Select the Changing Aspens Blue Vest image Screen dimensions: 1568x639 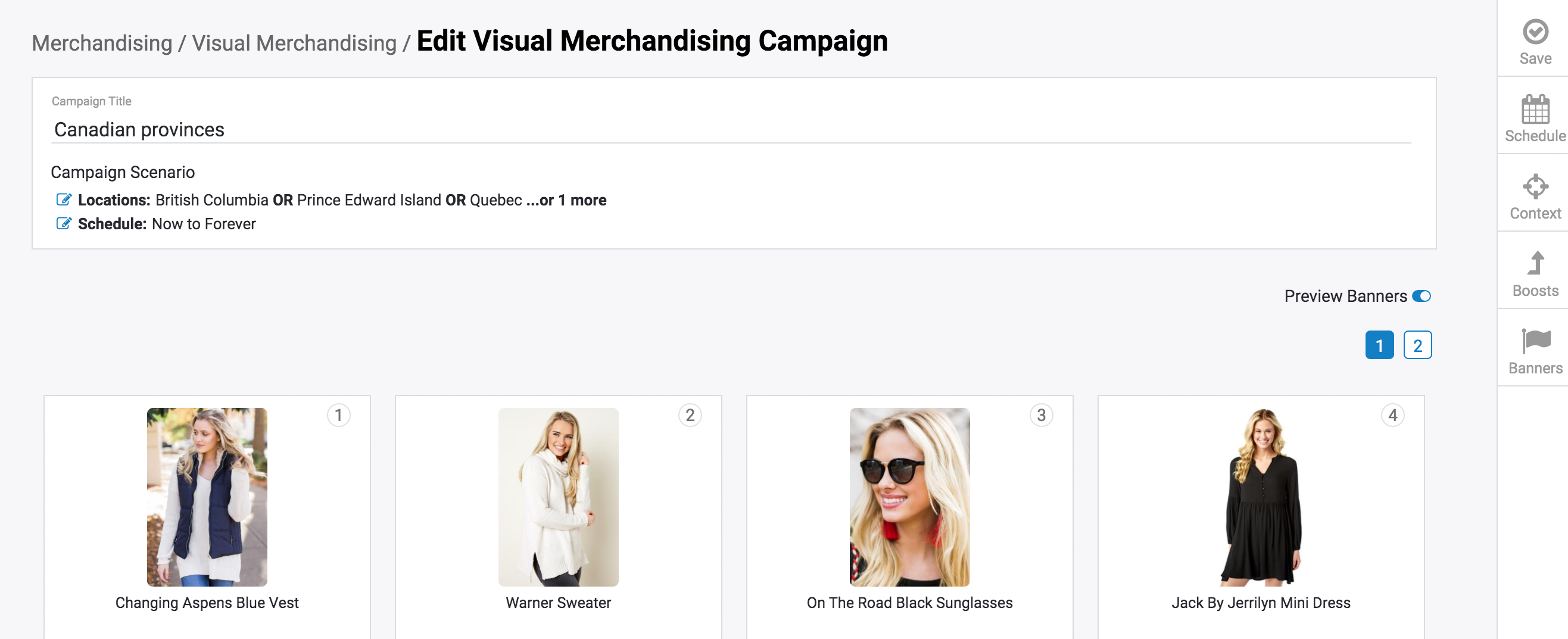pos(207,497)
